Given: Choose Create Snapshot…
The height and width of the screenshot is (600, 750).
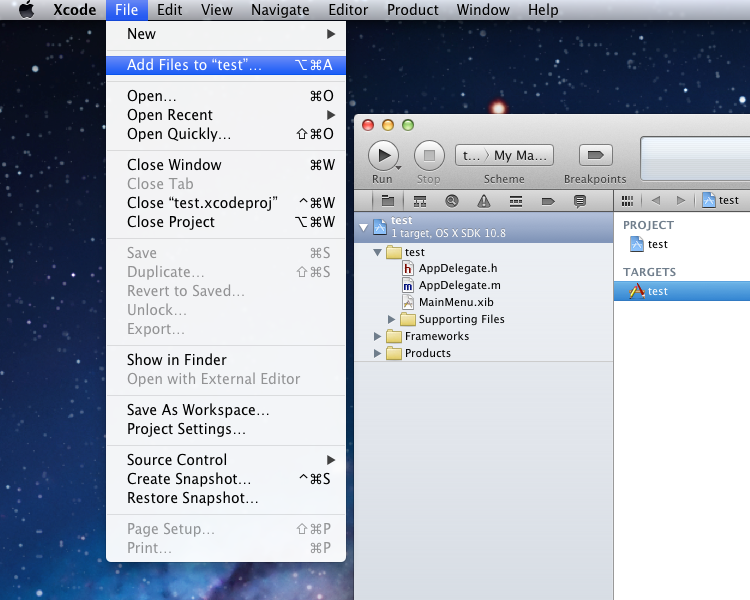Looking at the screenshot, I should (x=226, y=479).
